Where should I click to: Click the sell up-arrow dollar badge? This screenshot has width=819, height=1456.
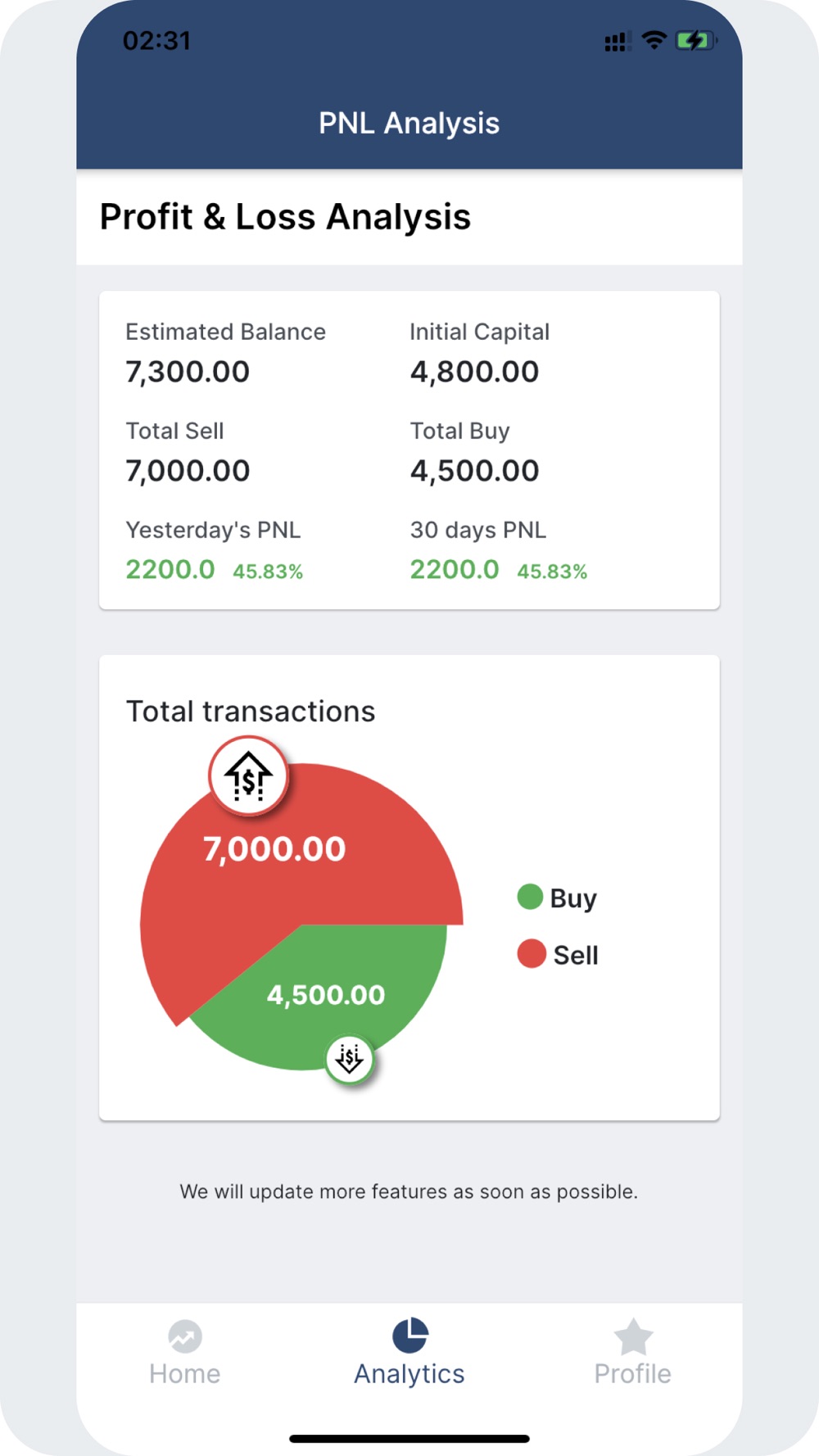[248, 776]
